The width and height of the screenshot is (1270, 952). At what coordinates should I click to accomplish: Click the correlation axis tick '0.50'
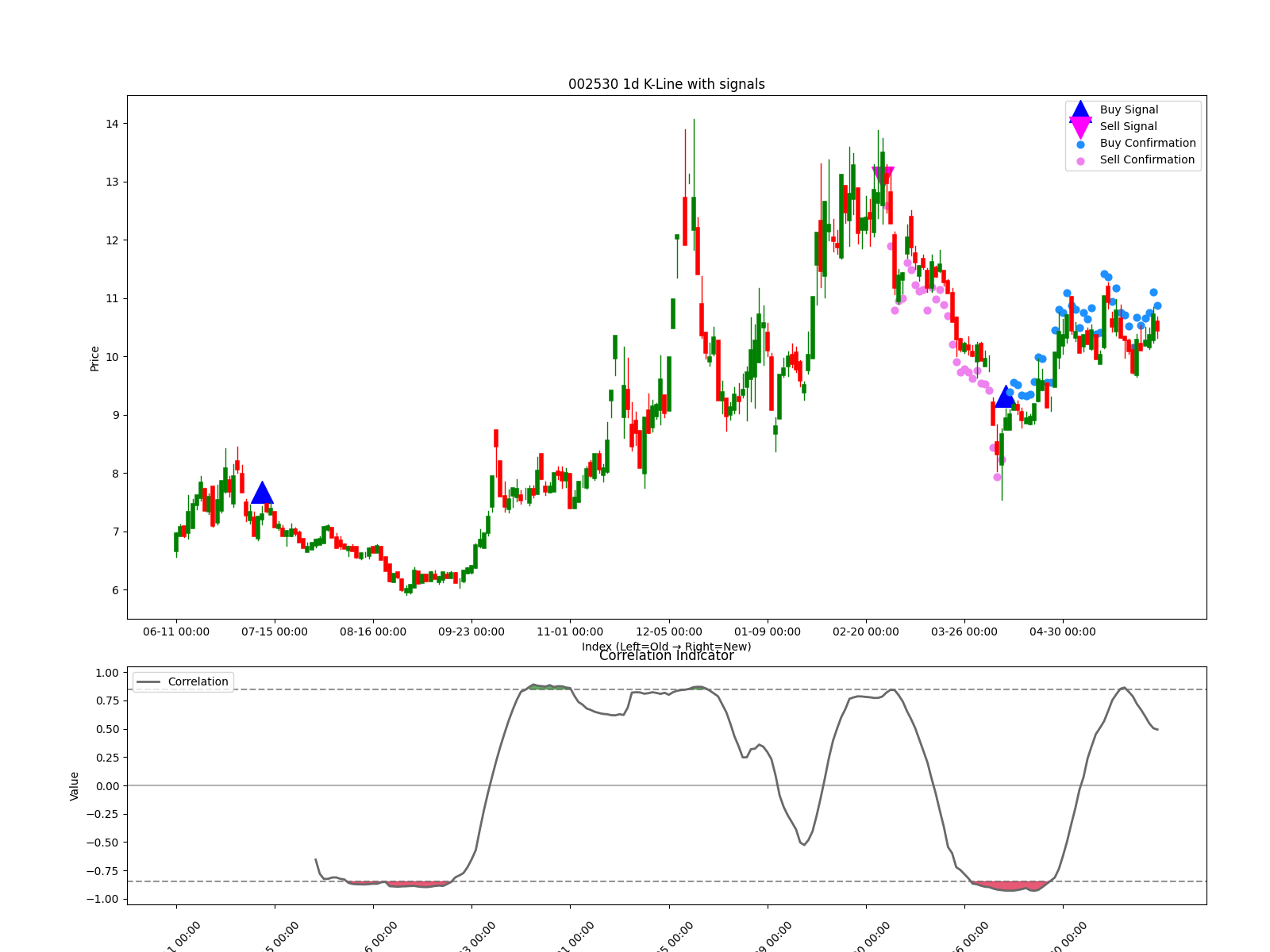pos(106,729)
